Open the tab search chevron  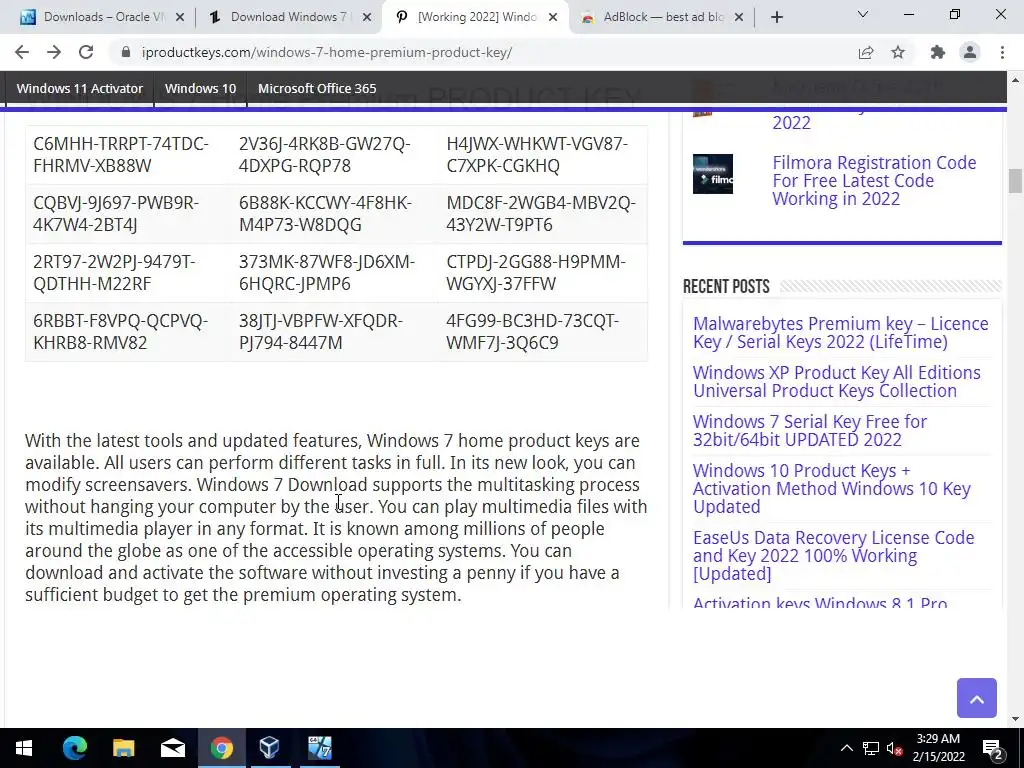[x=863, y=14]
